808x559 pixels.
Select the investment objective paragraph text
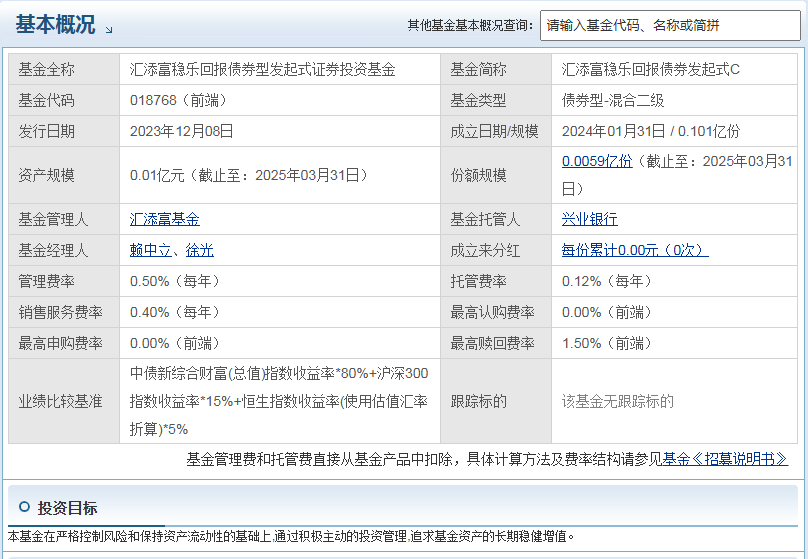point(291,536)
